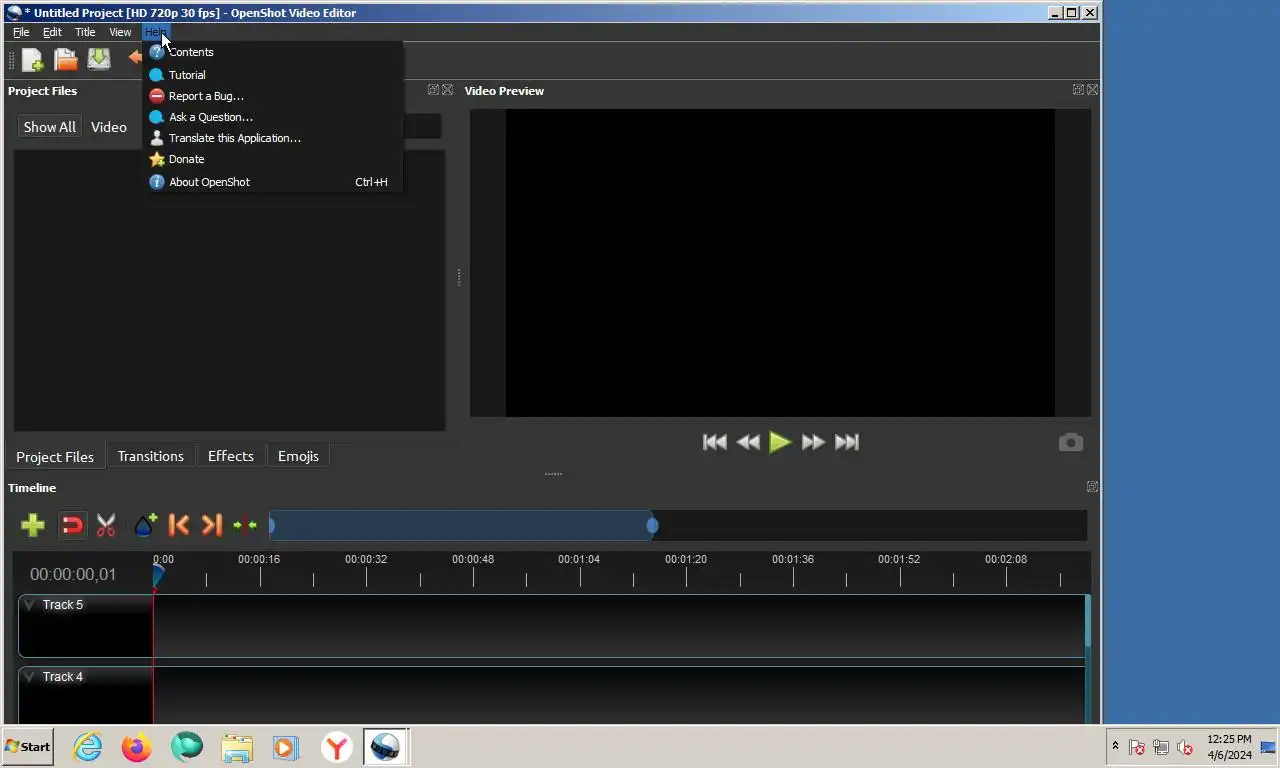Switch to the Transitions tab
Screen dimensions: 1280x768
pyautogui.click(x=151, y=456)
